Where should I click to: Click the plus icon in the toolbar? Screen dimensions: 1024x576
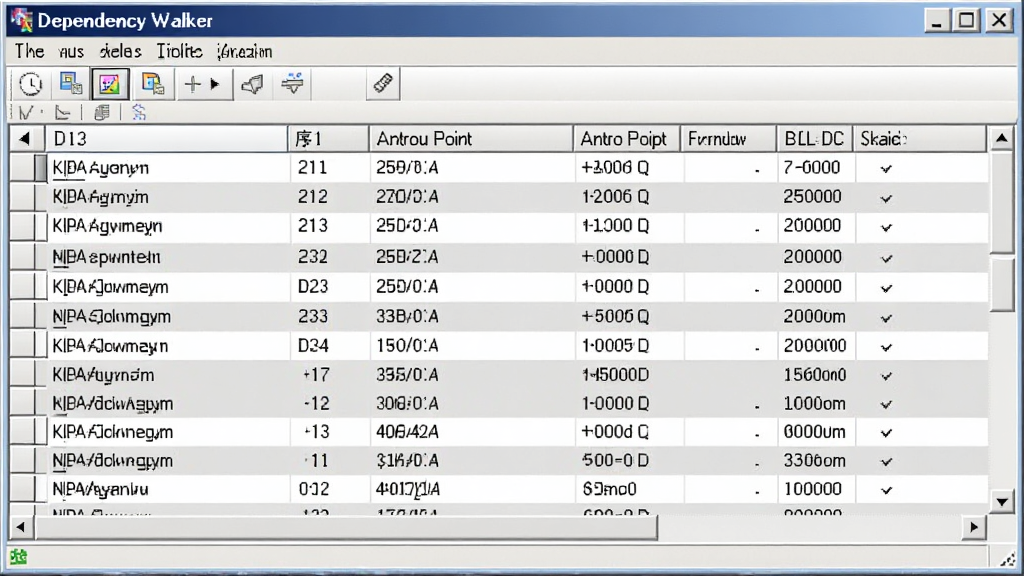tap(192, 84)
